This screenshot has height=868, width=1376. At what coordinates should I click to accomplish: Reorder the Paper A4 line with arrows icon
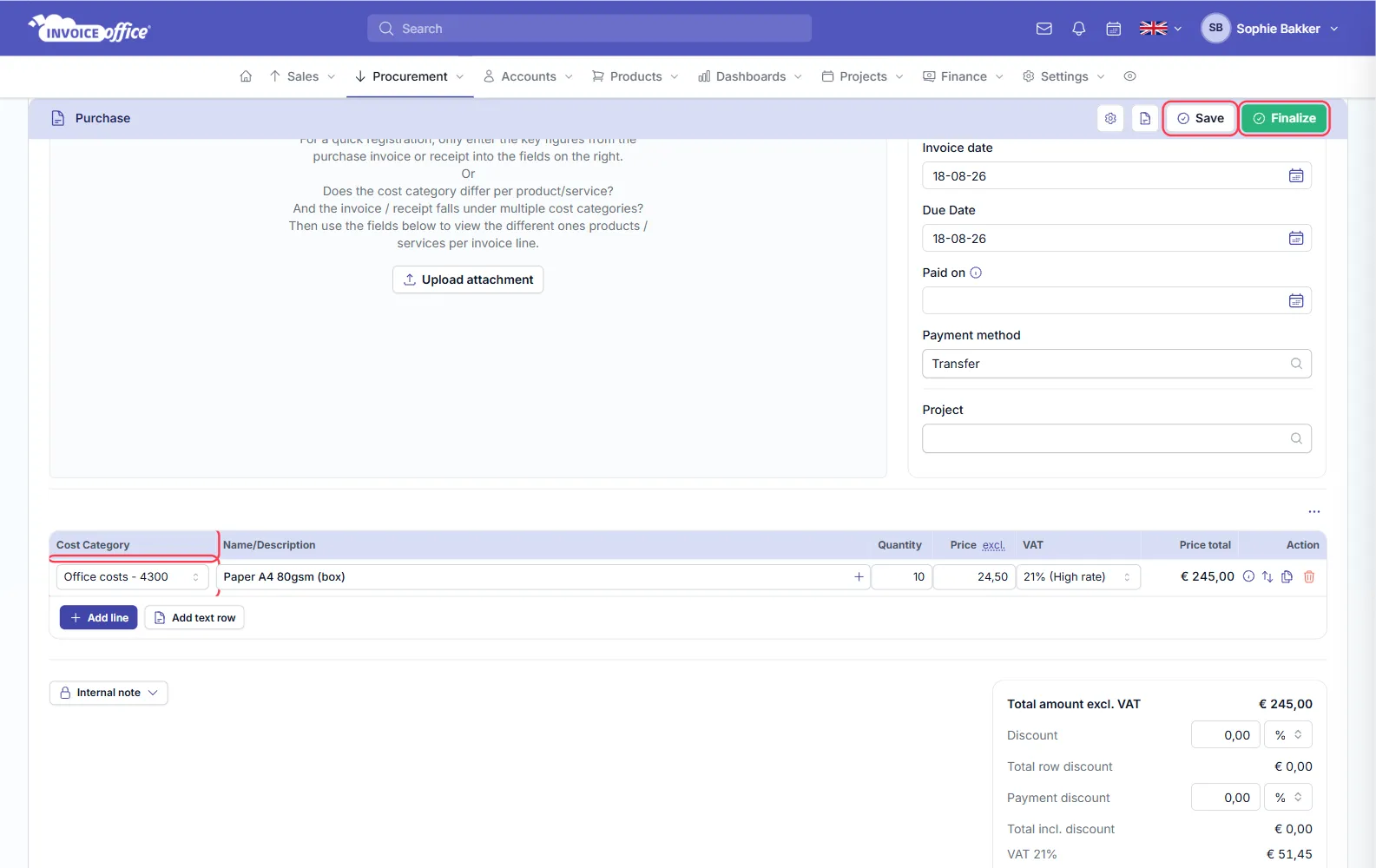point(1267,576)
